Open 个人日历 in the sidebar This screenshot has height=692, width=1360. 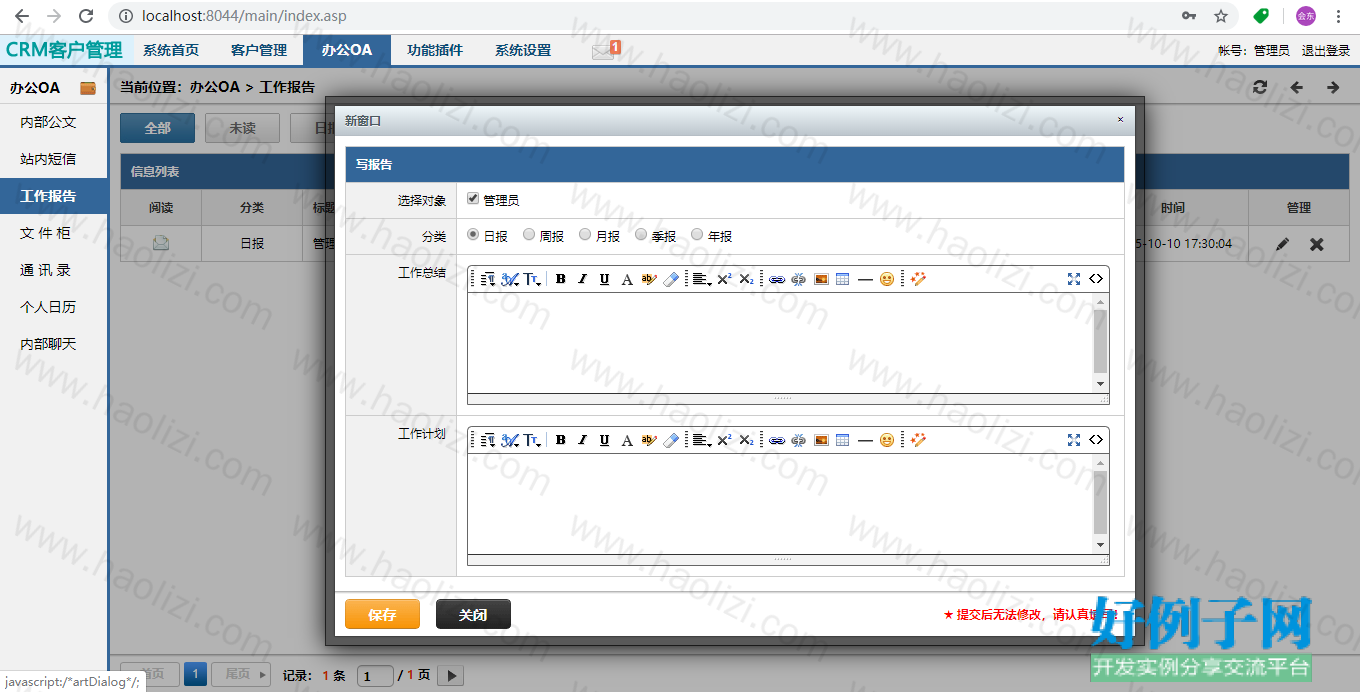(48, 307)
